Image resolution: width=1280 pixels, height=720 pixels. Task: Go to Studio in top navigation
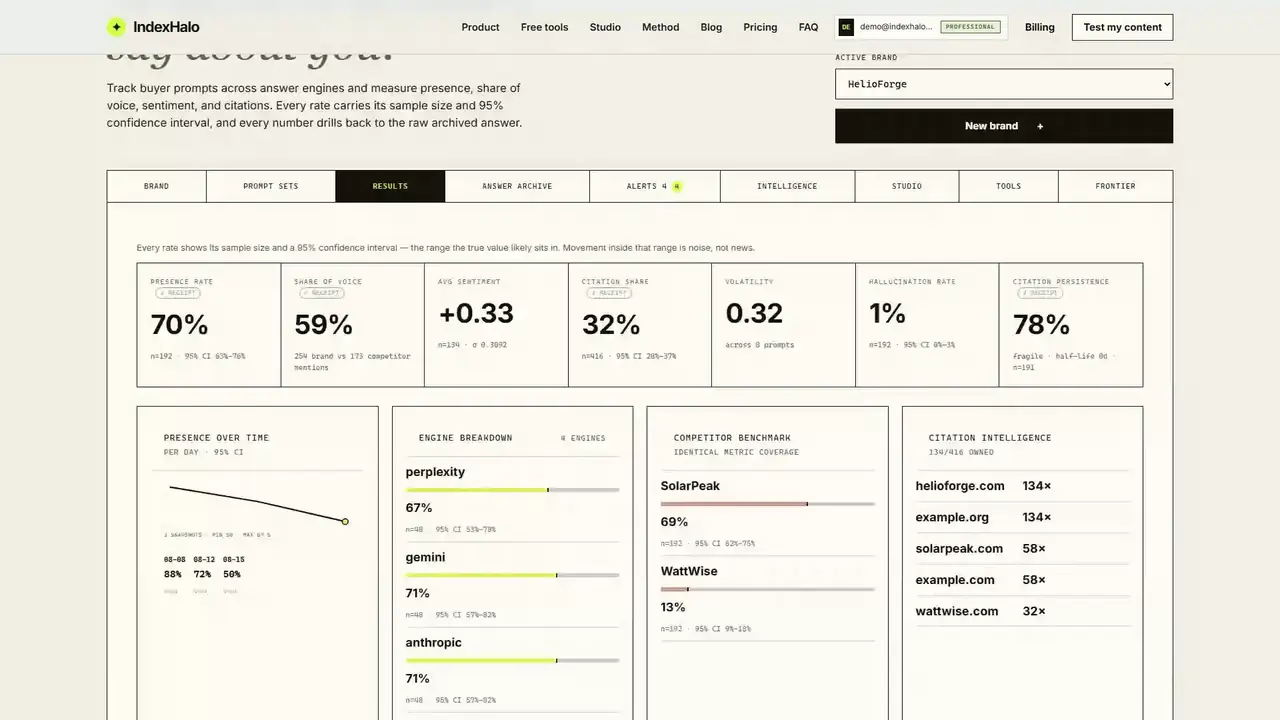click(x=605, y=27)
